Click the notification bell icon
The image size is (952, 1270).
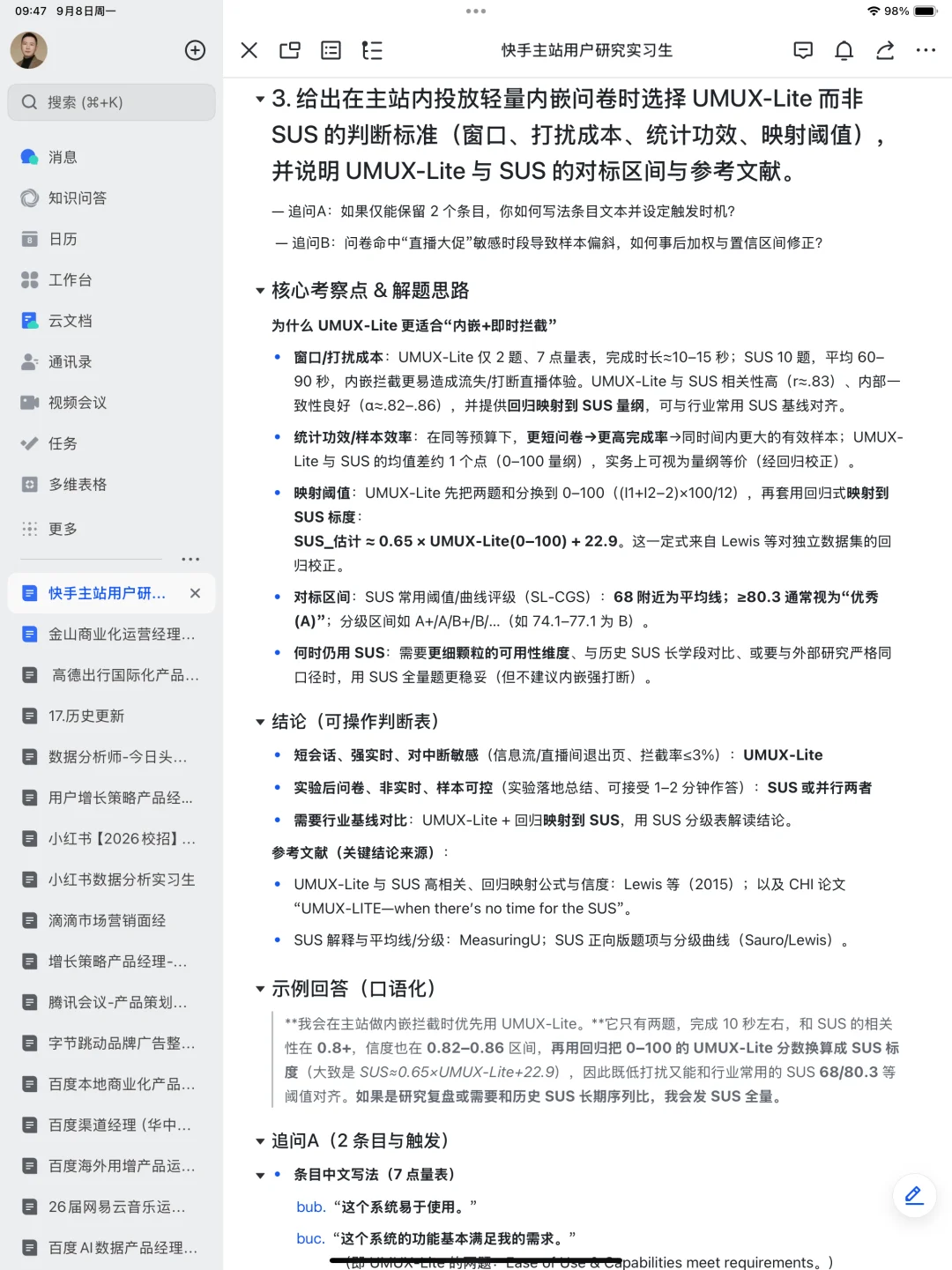(844, 50)
